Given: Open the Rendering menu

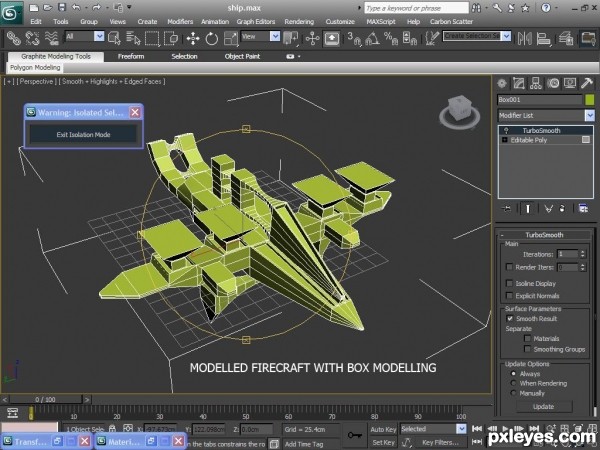Looking at the screenshot, I should [x=299, y=21].
